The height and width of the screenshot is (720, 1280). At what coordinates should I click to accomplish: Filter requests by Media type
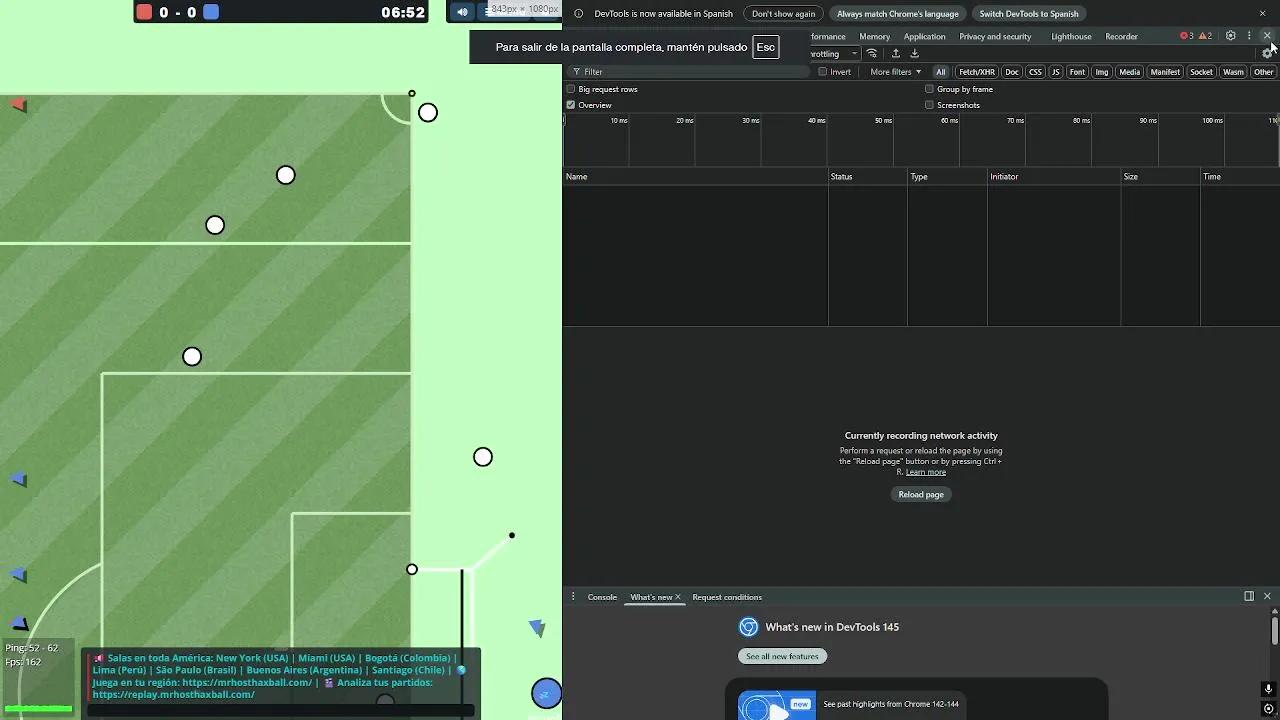tap(1130, 72)
